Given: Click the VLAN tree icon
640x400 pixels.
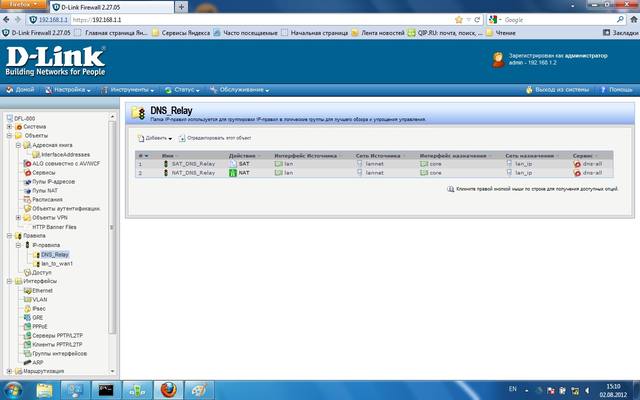Looking at the screenshot, I should 27,300.
